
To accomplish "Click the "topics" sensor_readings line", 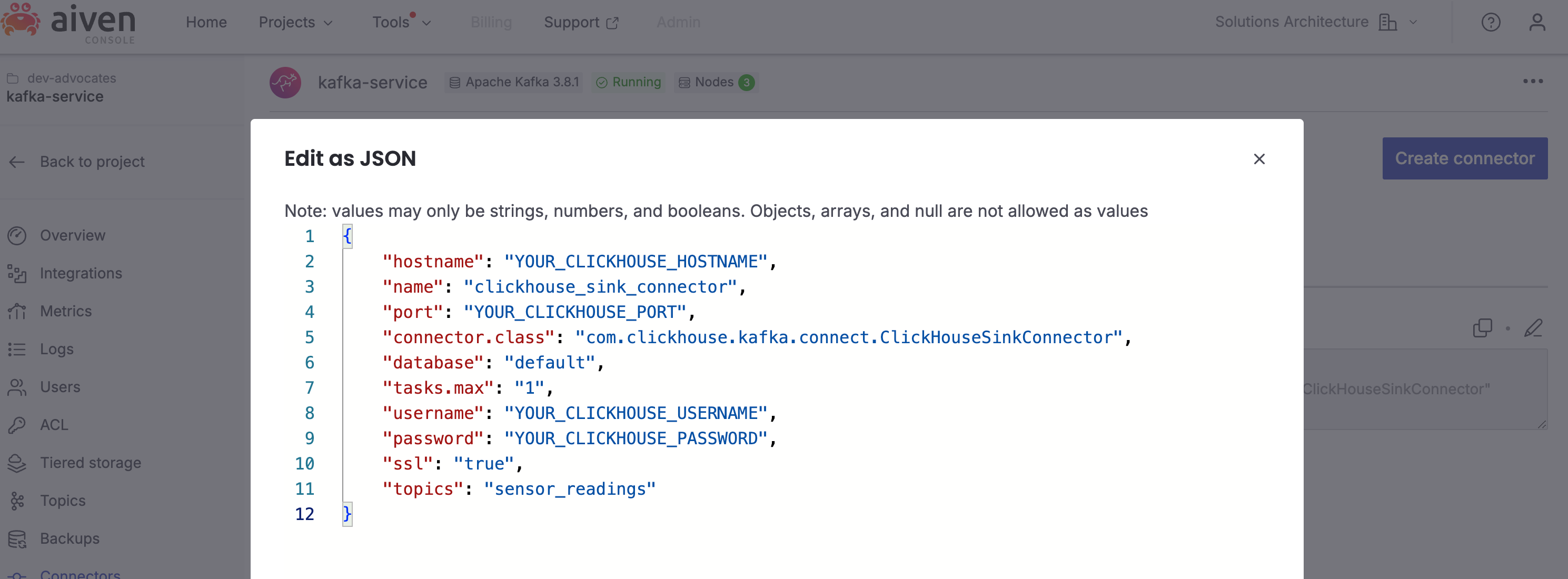I will coord(519,489).
